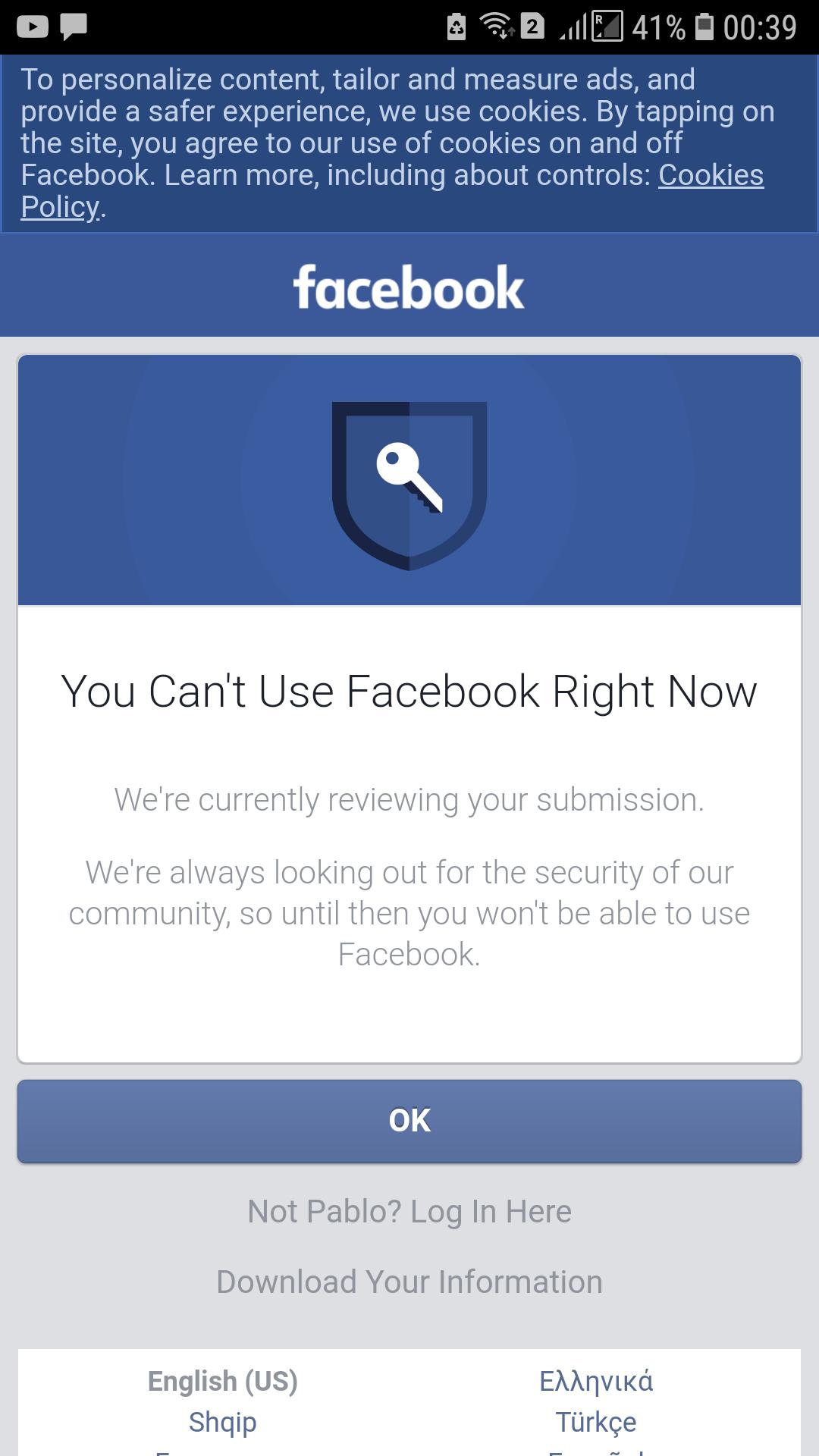Open the Cookies Policy link
This screenshot has height=1456, width=819.
coord(710,175)
